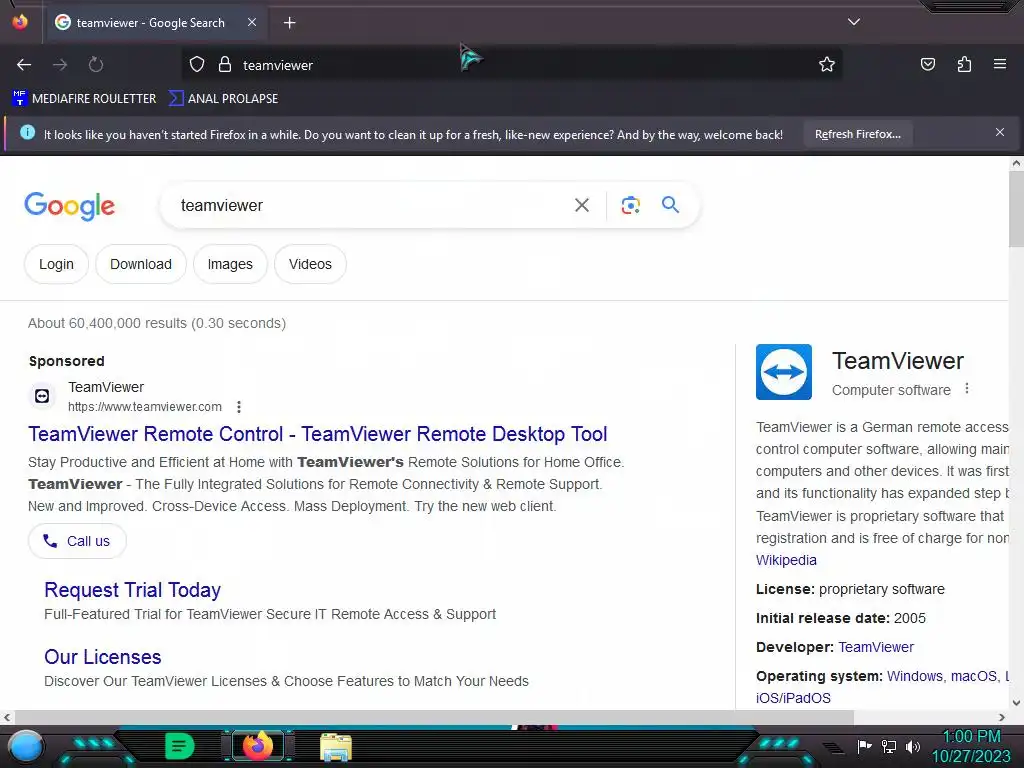The image size is (1024, 768).
Task: Open the Save to Pocket icon
Action: (927, 64)
